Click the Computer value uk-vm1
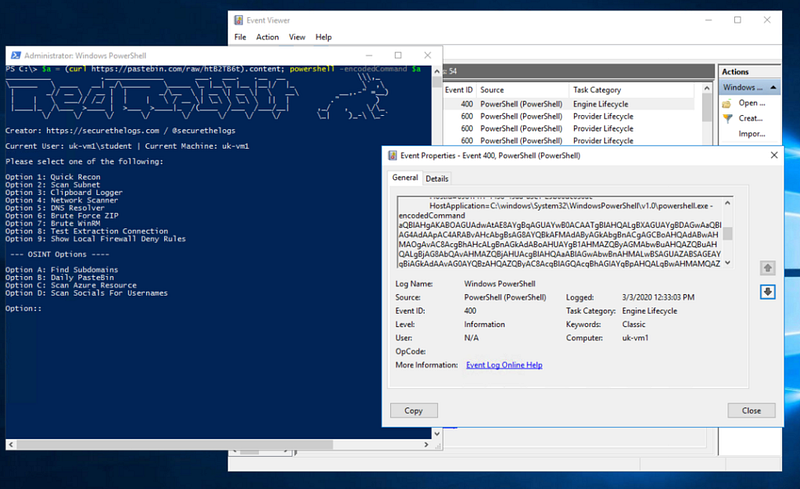 click(635, 338)
